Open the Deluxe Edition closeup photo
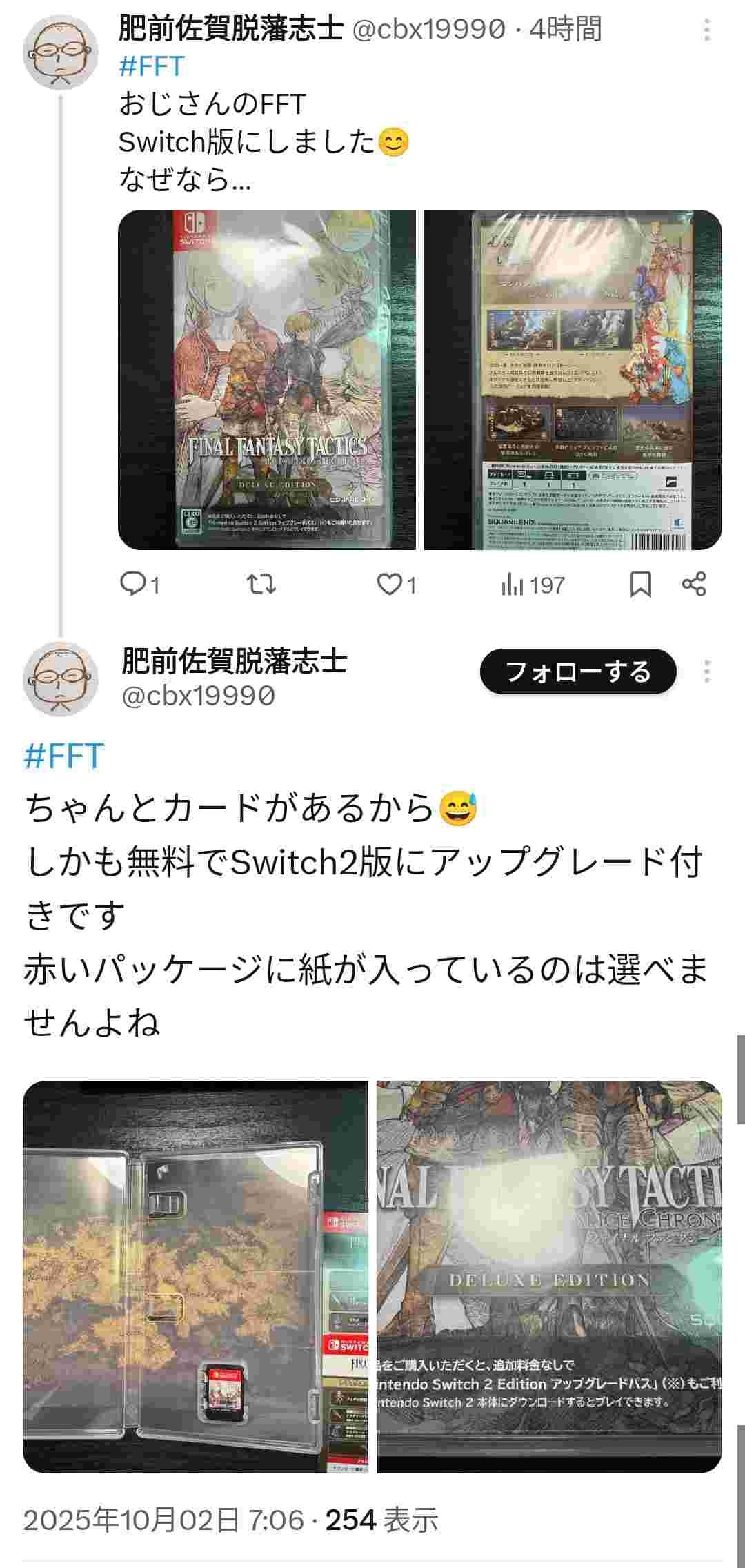This screenshot has height=1568, width=745. pyautogui.click(x=549, y=1277)
